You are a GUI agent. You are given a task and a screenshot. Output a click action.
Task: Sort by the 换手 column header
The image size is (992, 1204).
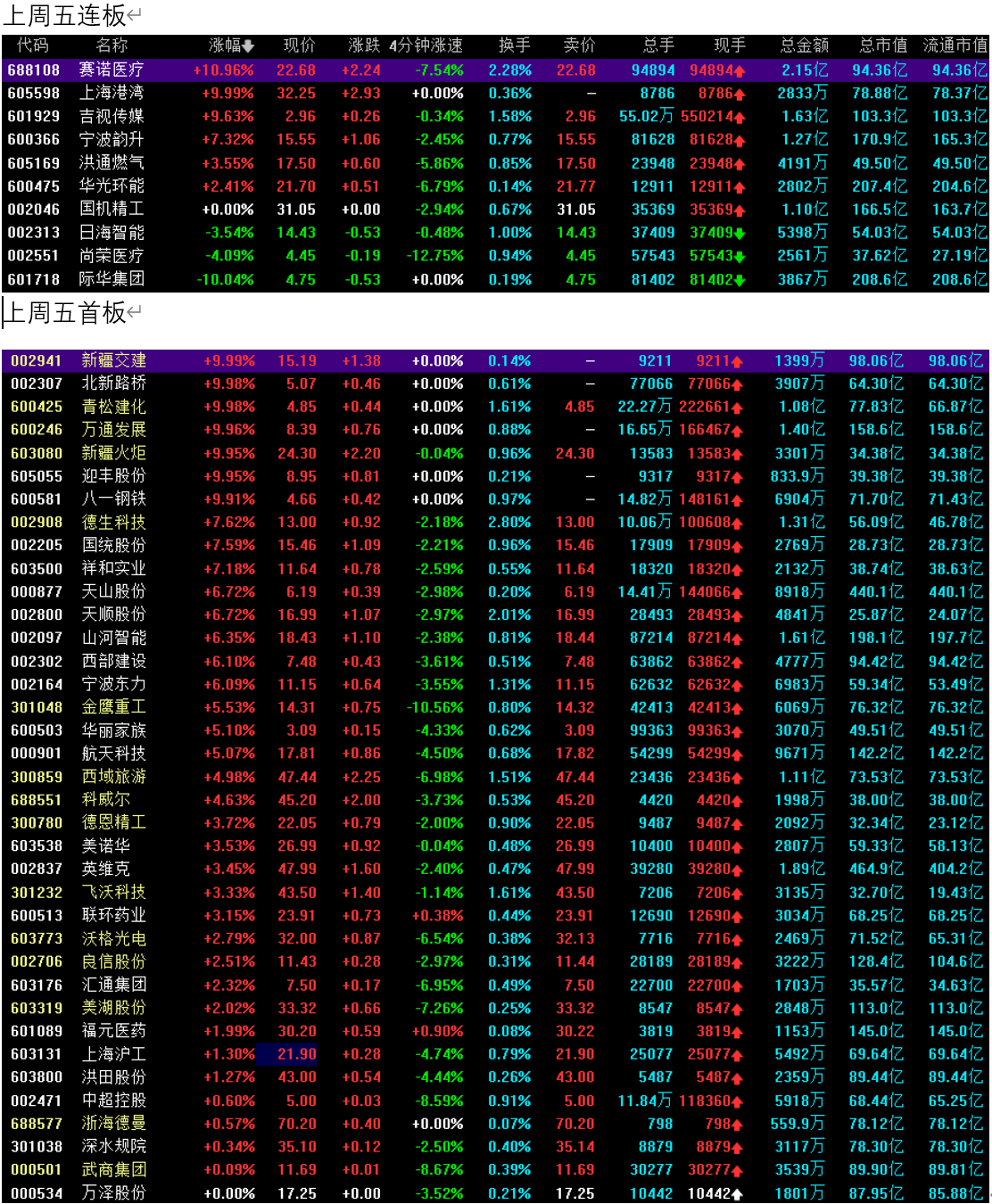(515, 45)
